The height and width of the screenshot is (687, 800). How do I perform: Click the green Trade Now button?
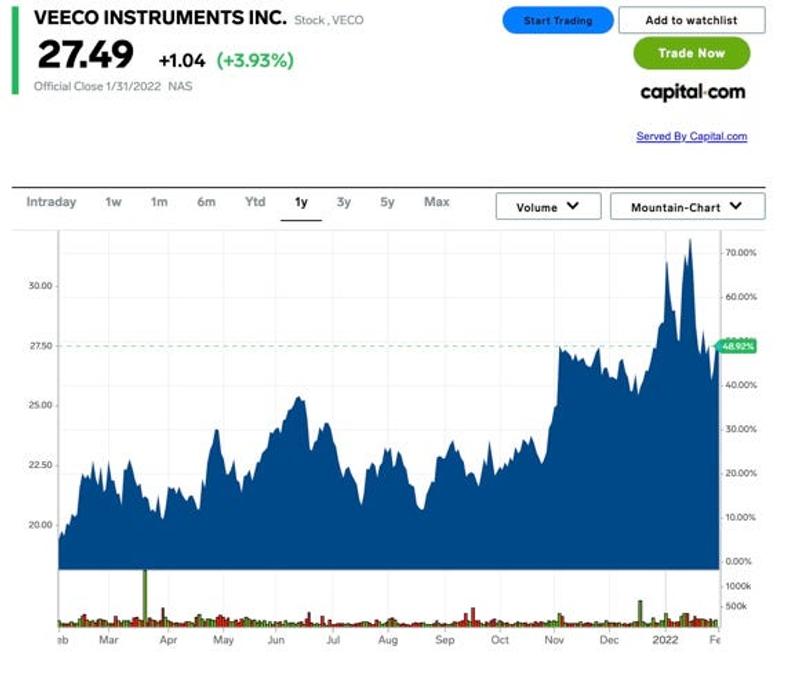(x=691, y=53)
